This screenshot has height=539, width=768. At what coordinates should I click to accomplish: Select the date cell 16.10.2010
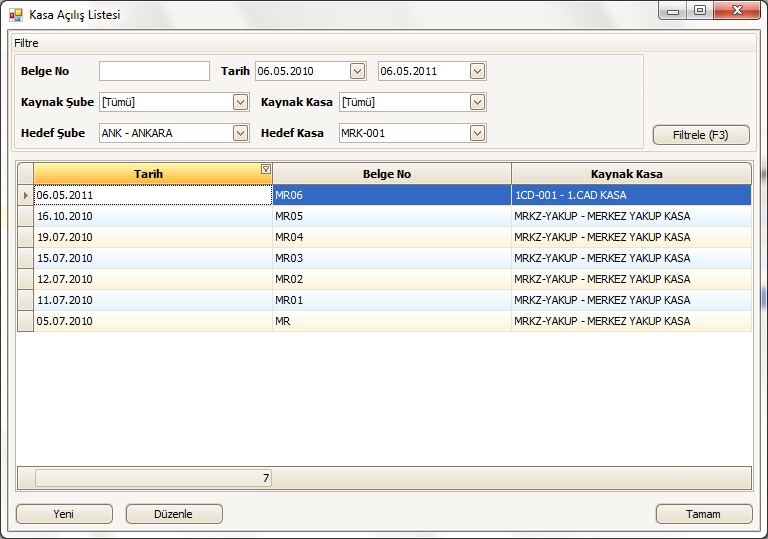[x=153, y=216]
